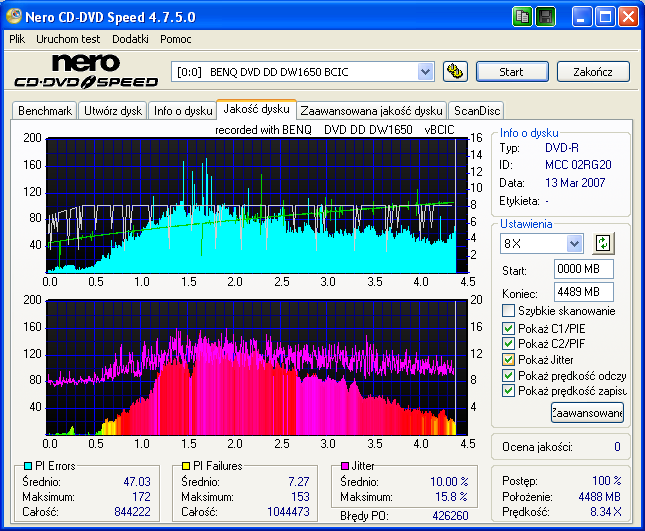Click the date 13 Mar 2007

click(575, 183)
